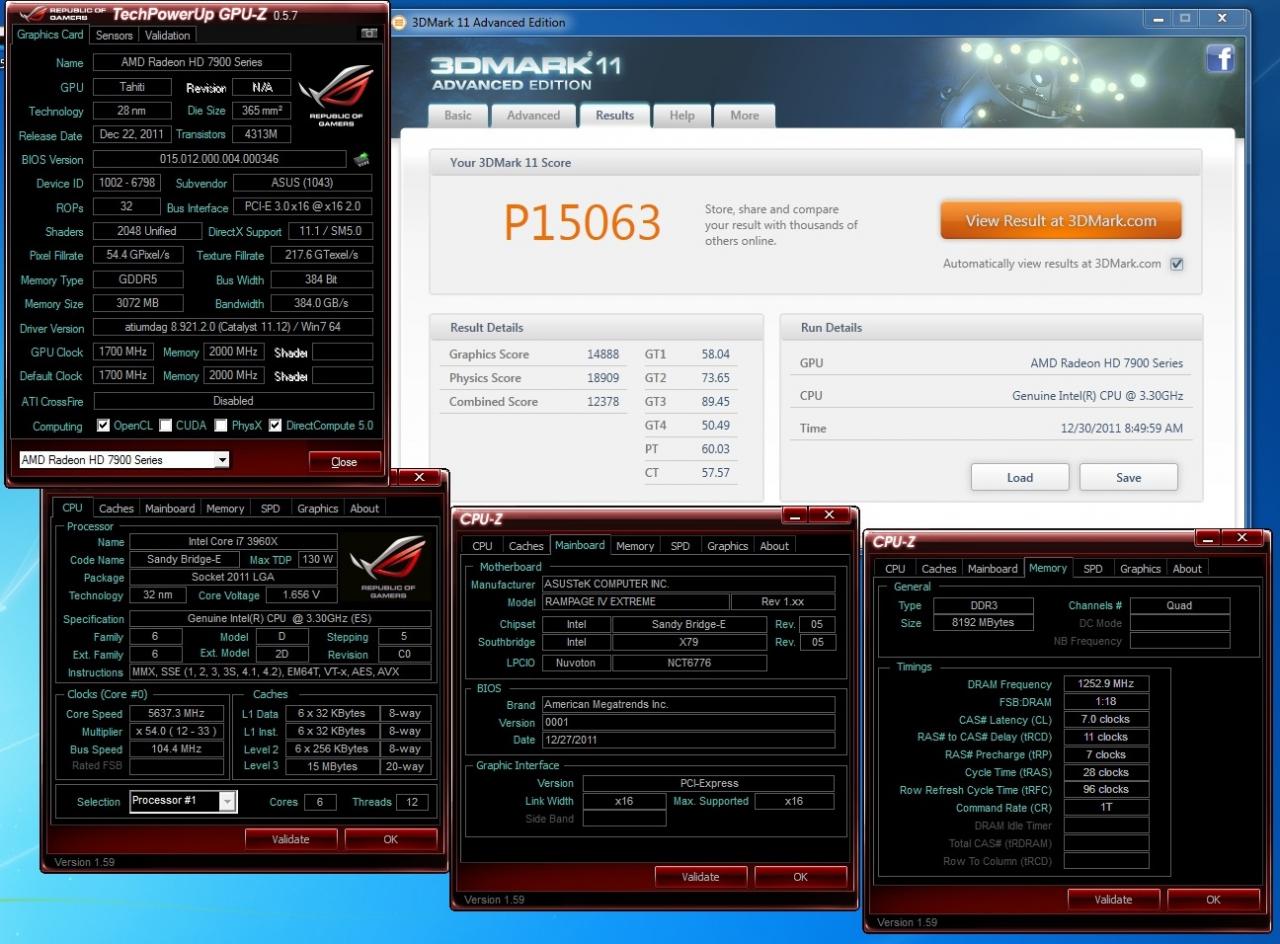Open About tab in the Memory window
This screenshot has width=1280, height=944.
[x=1187, y=568]
